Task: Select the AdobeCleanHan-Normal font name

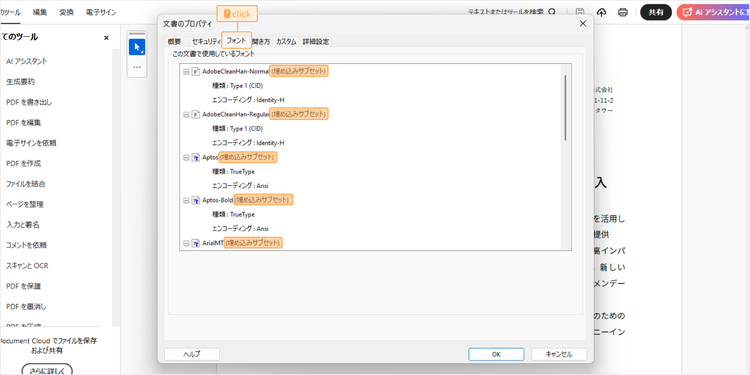Action: tap(236, 72)
